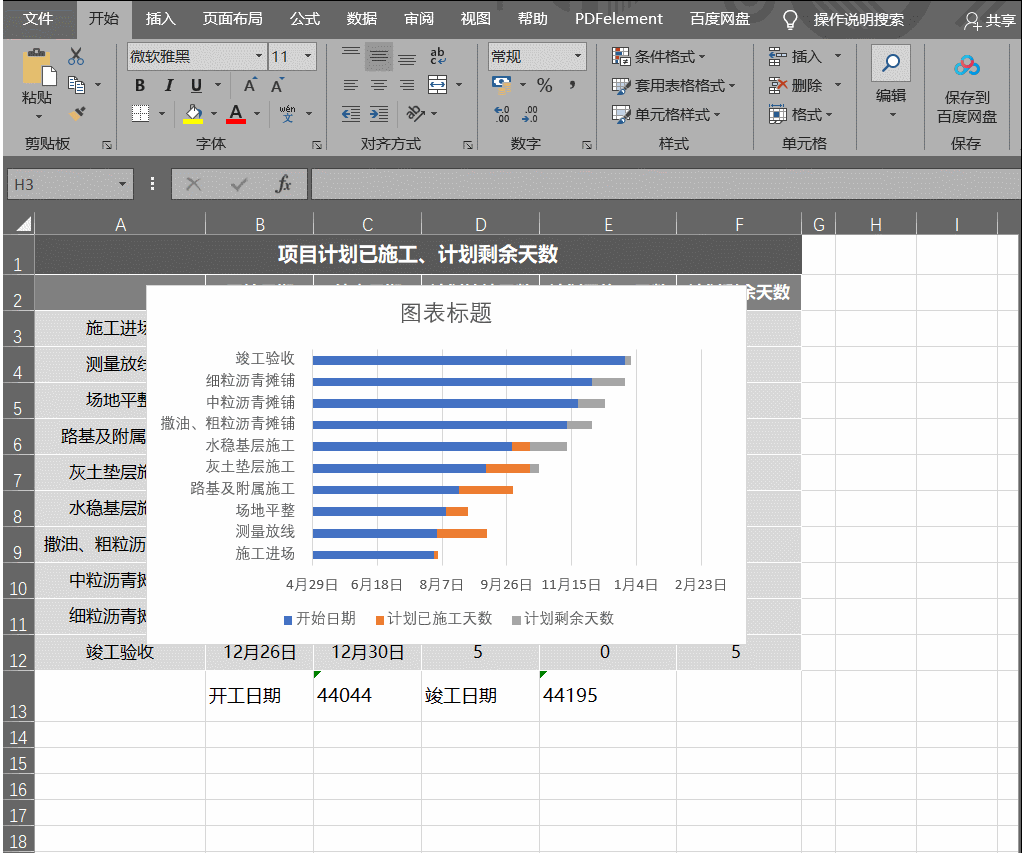Open font name dropdown 微软雅黑
This screenshot has width=1022, height=853.
[x=259, y=57]
